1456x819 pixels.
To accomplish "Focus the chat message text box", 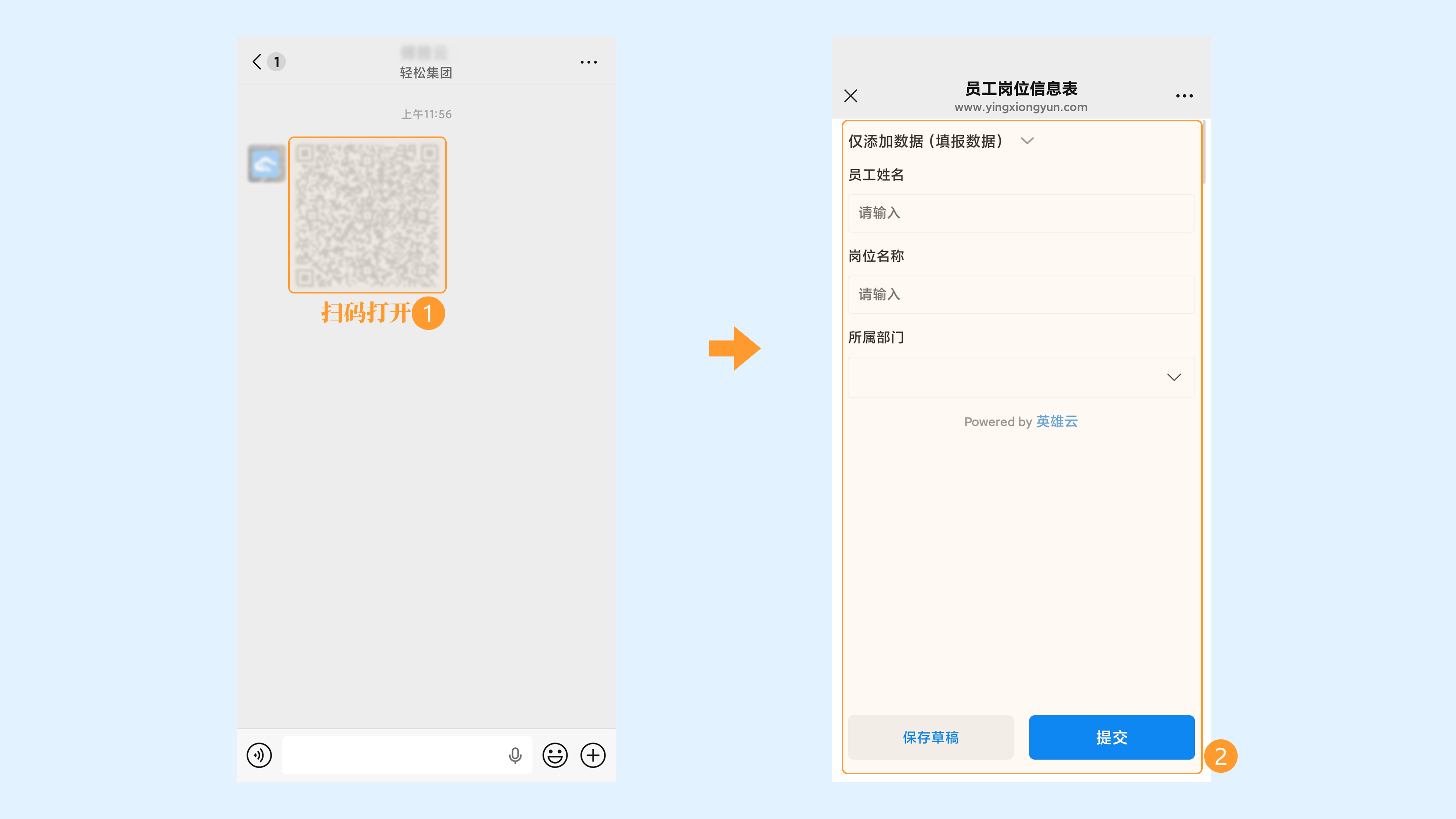I will (407, 755).
